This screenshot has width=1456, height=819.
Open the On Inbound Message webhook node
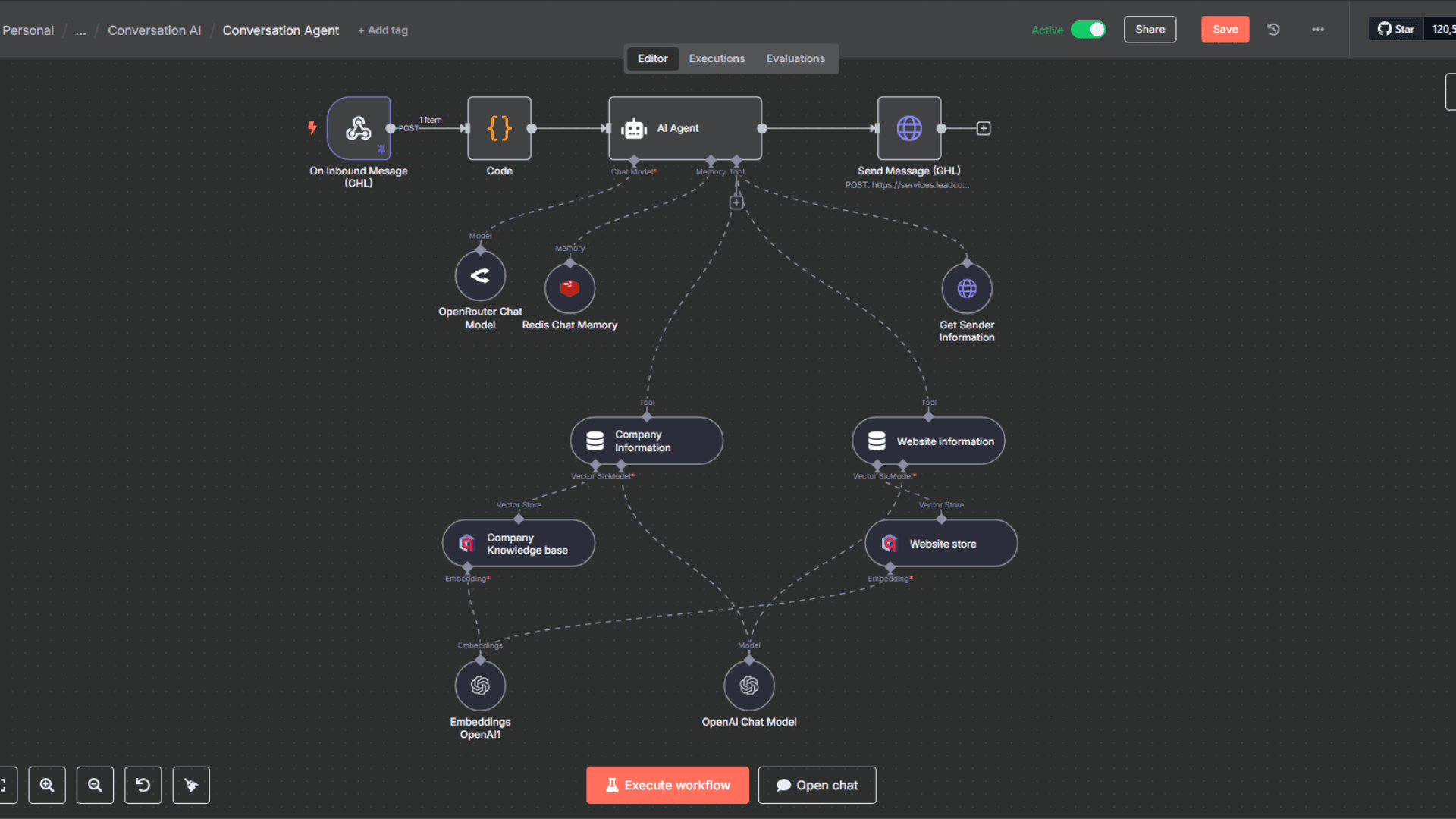tap(359, 128)
